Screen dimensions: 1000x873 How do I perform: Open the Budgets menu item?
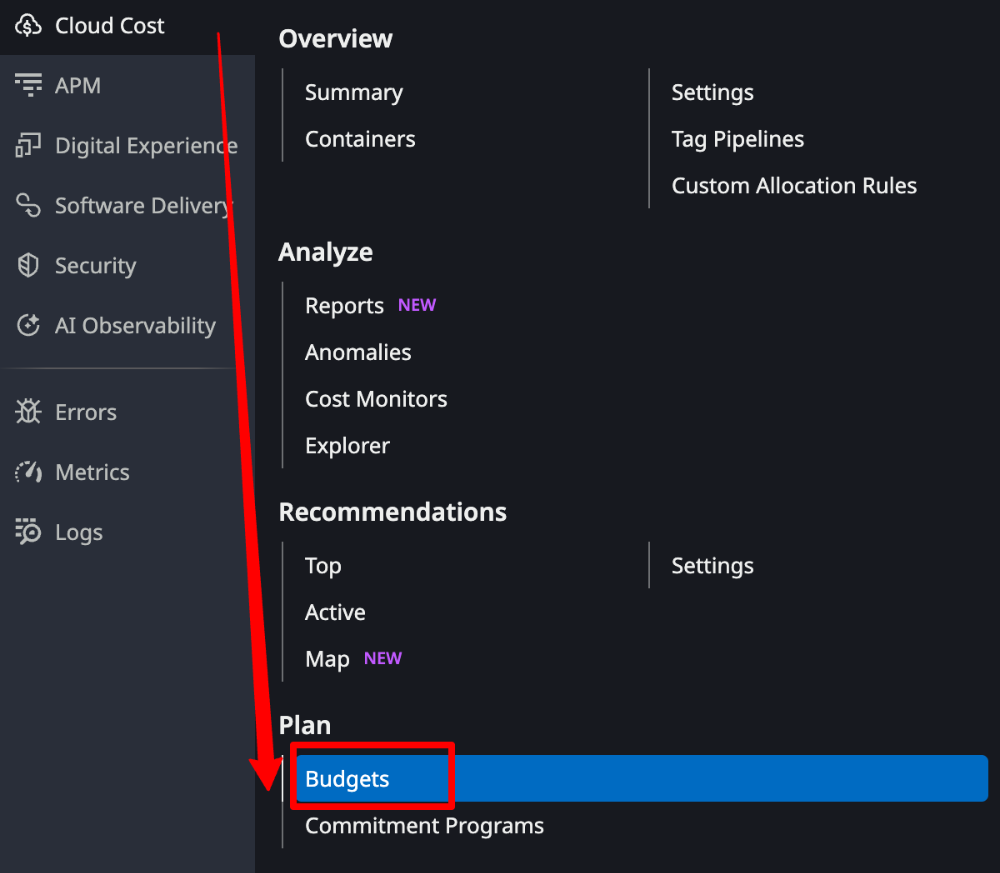(347, 779)
